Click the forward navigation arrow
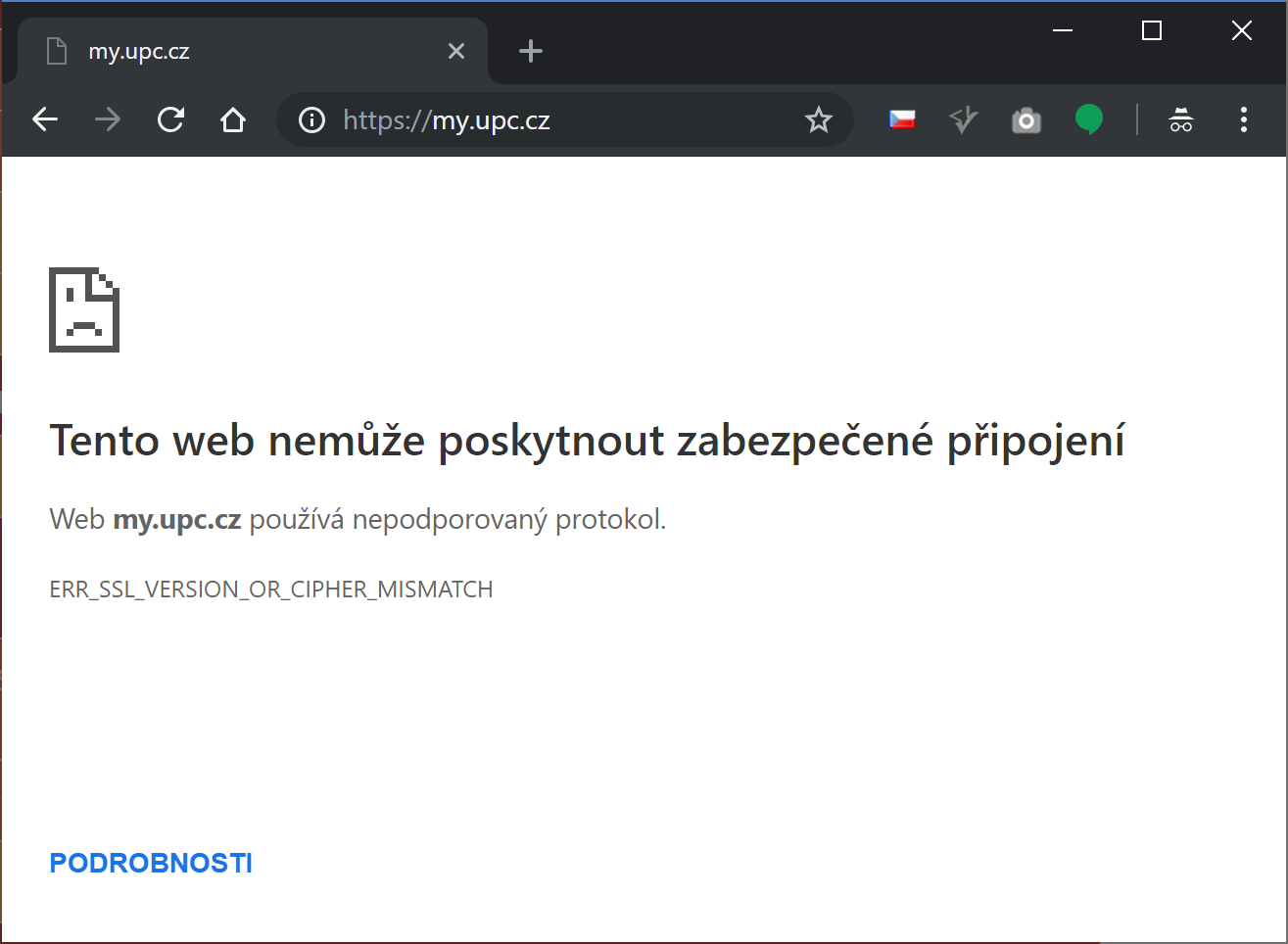Viewport: 1288px width, 944px height. (x=108, y=120)
